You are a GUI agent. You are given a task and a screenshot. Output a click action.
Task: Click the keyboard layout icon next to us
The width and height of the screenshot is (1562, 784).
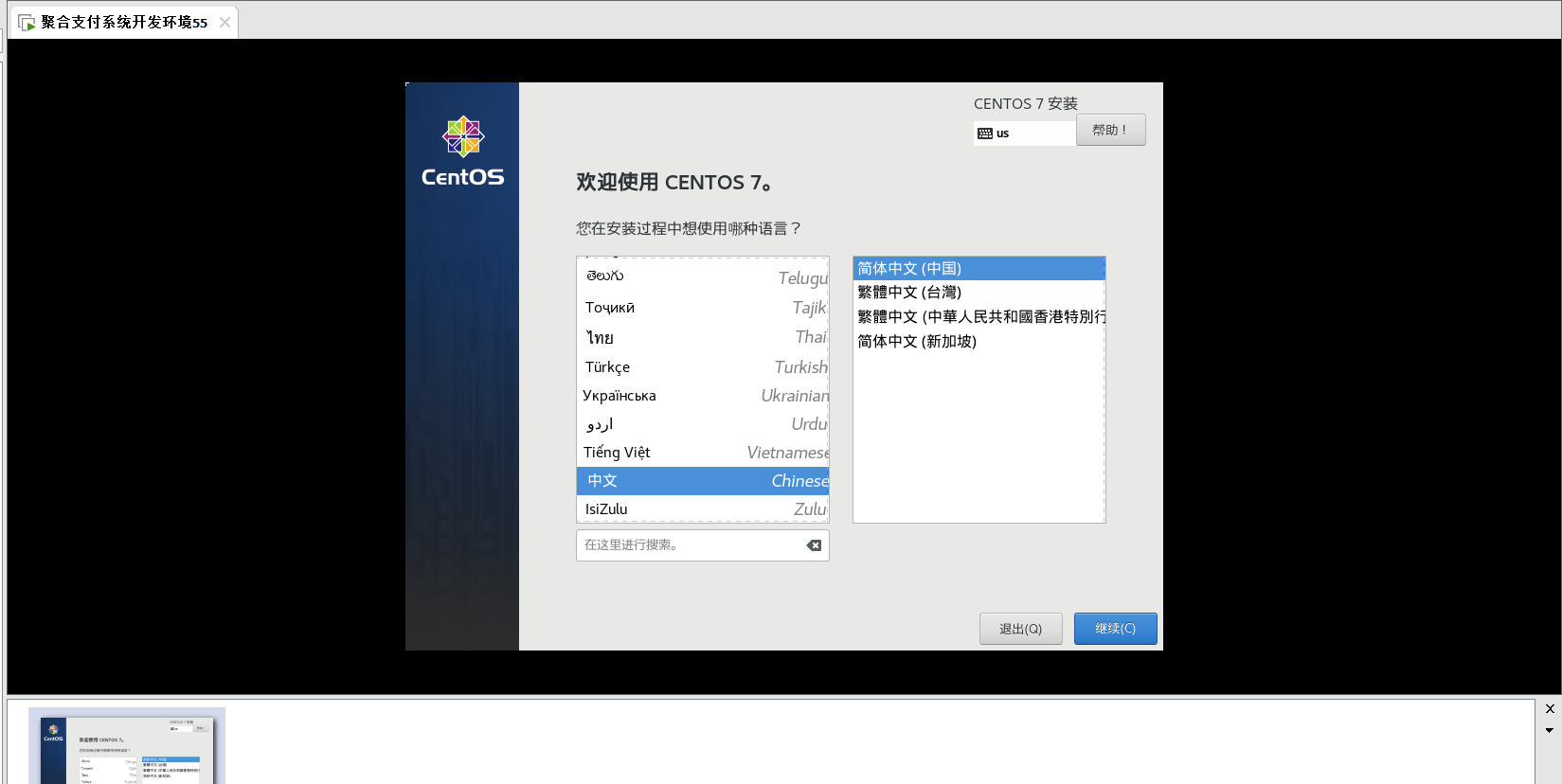pos(985,134)
